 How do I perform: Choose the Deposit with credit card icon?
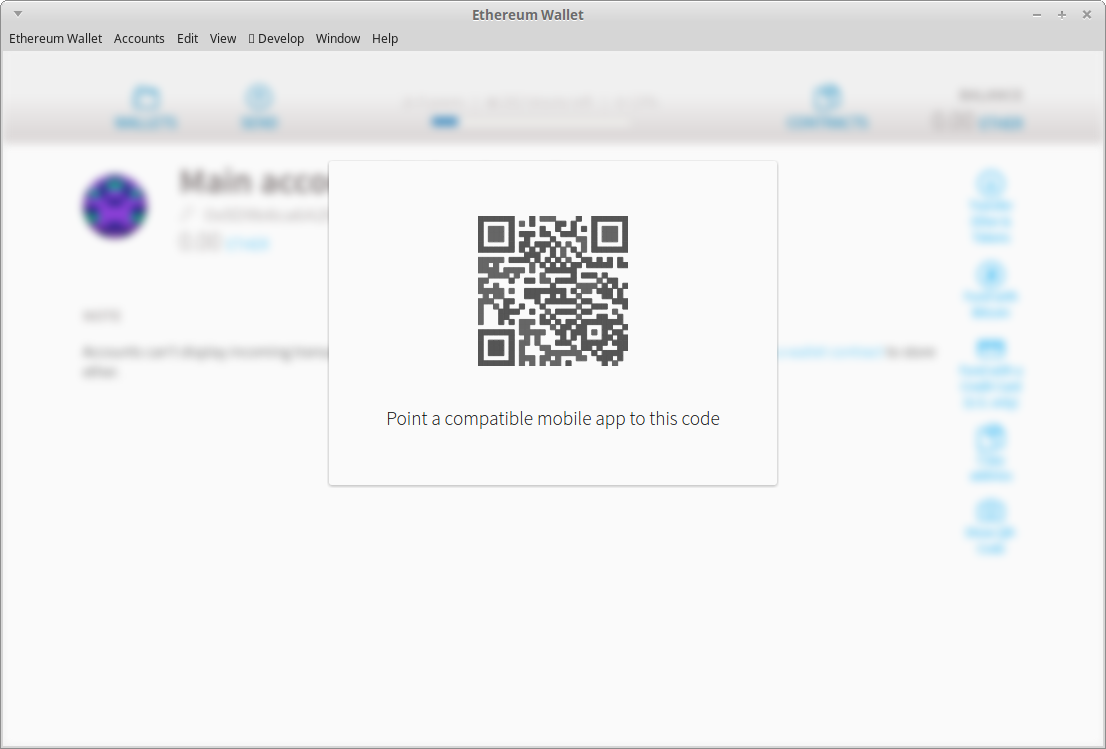990,349
